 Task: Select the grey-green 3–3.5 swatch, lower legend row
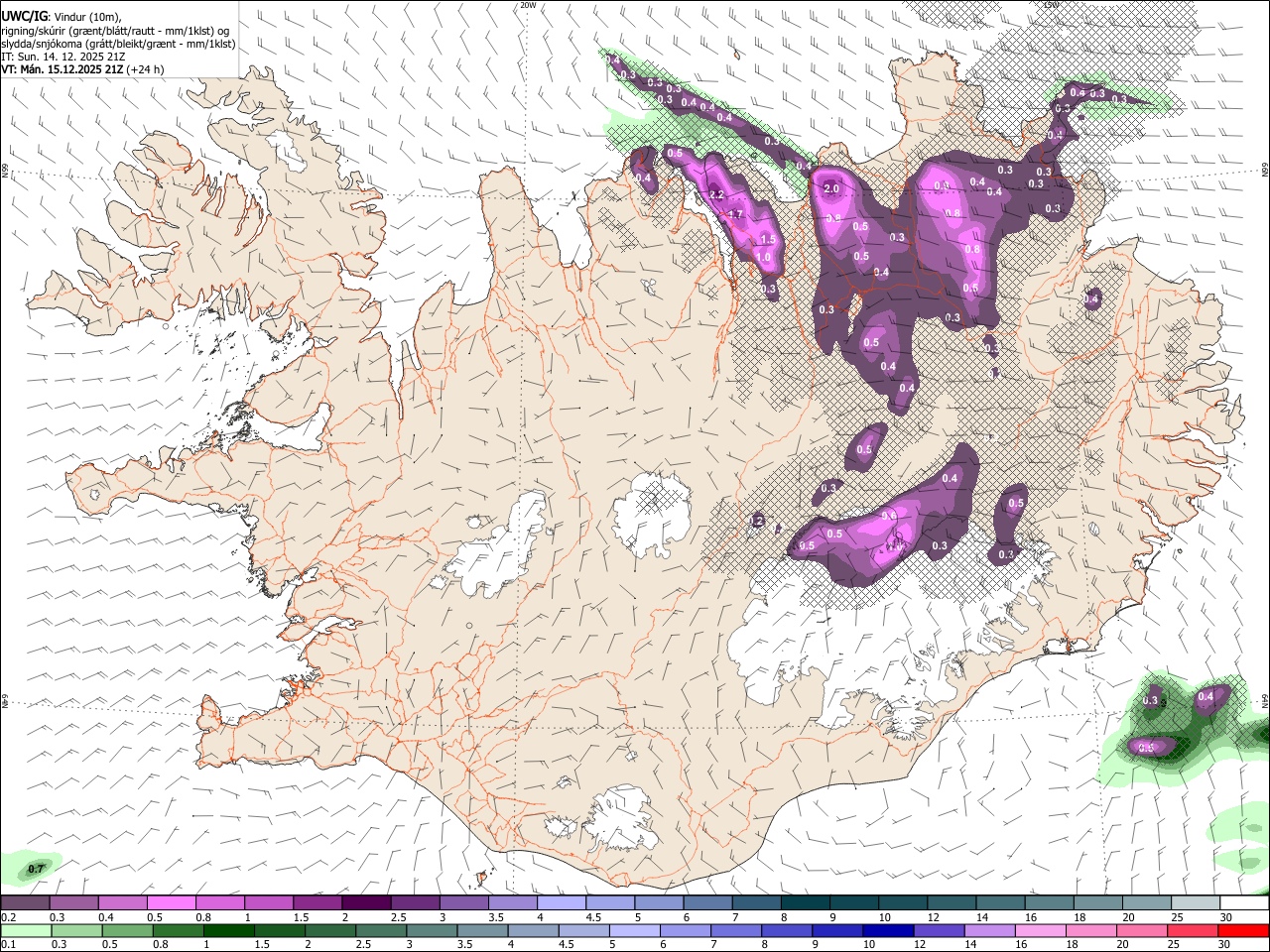432,931
